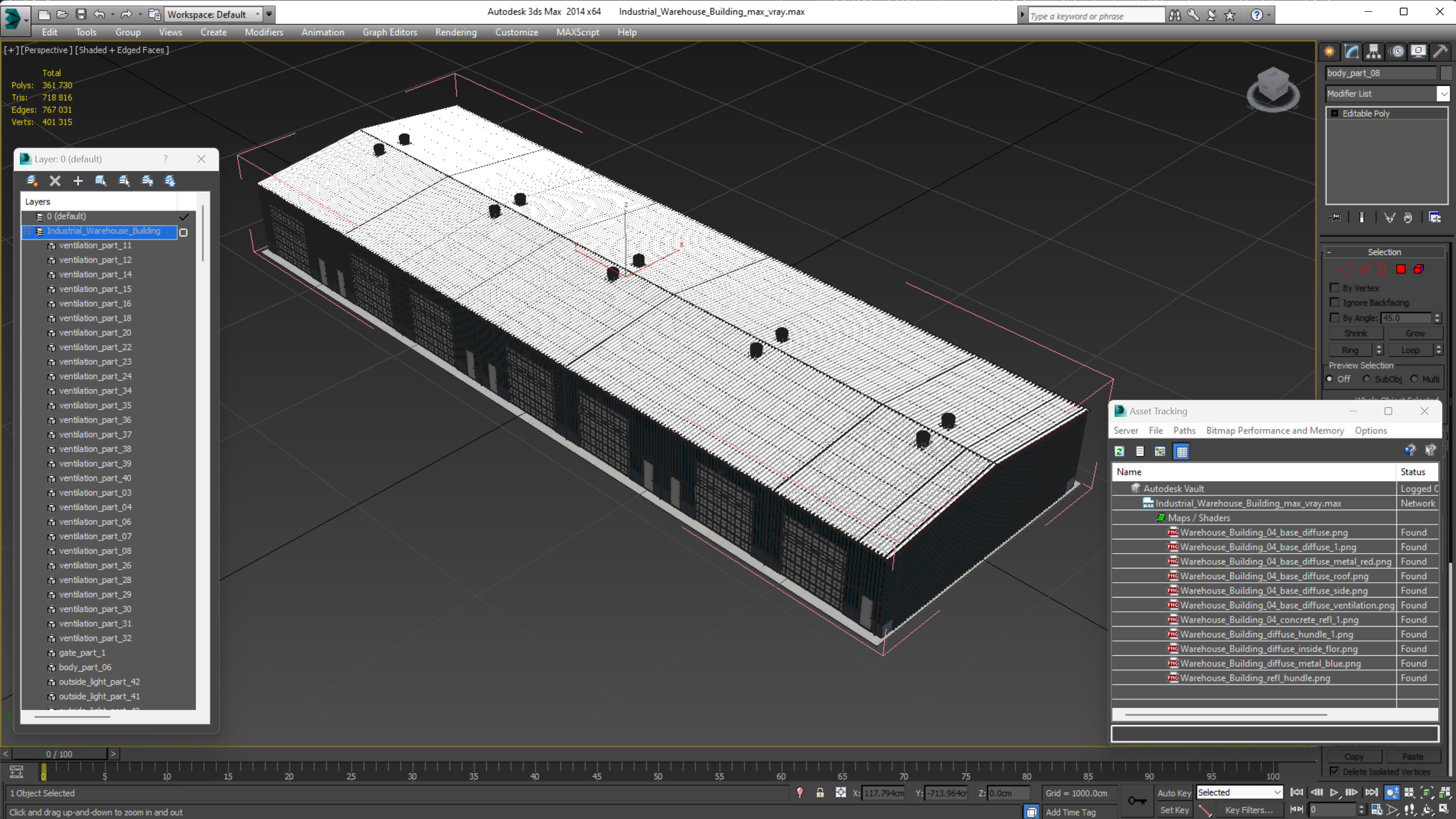Enable the By Angle checkbox
Image resolution: width=1456 pixels, height=819 pixels.
(1335, 318)
